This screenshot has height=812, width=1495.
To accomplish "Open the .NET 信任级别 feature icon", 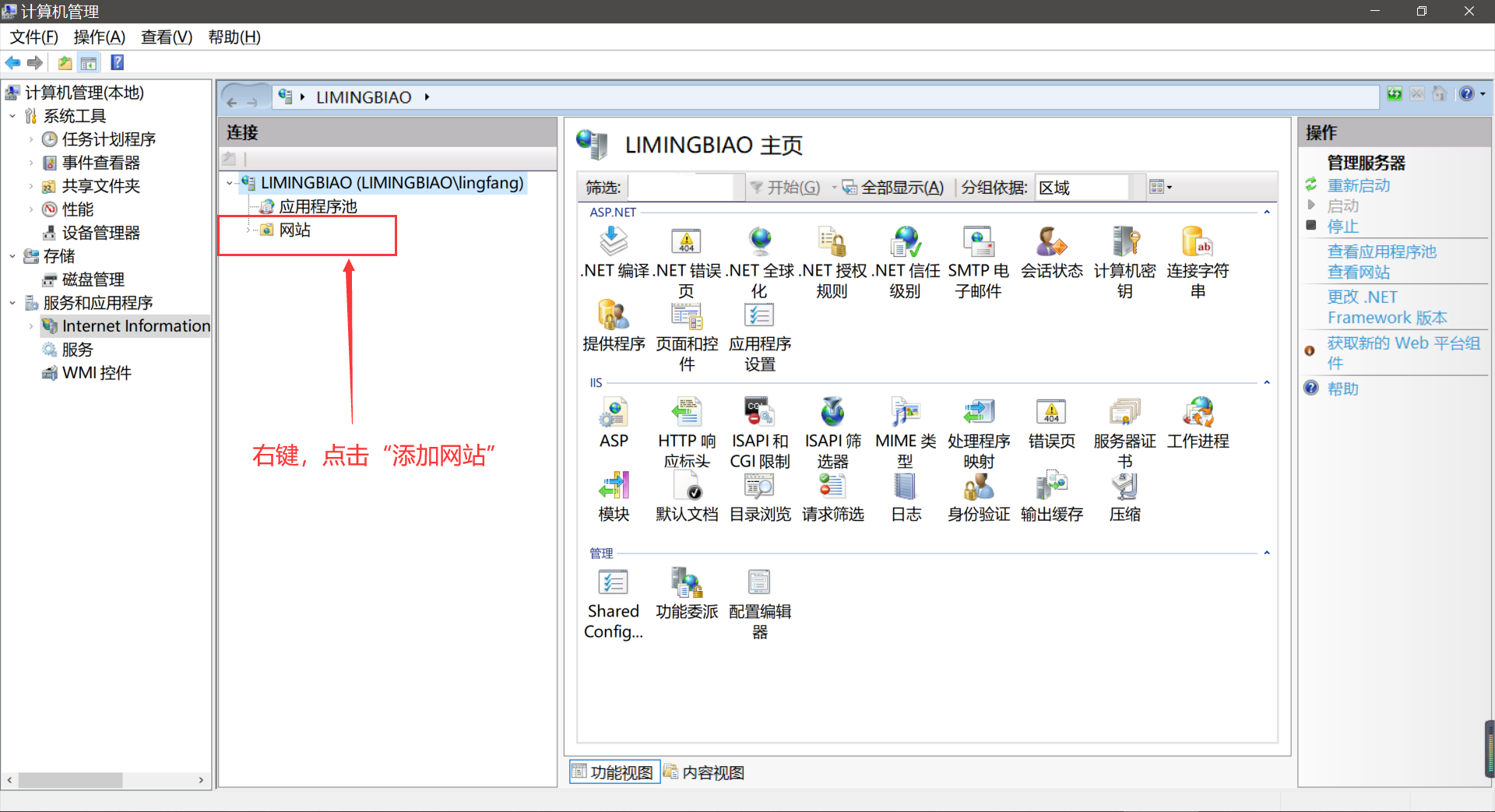I will pyautogui.click(x=905, y=242).
